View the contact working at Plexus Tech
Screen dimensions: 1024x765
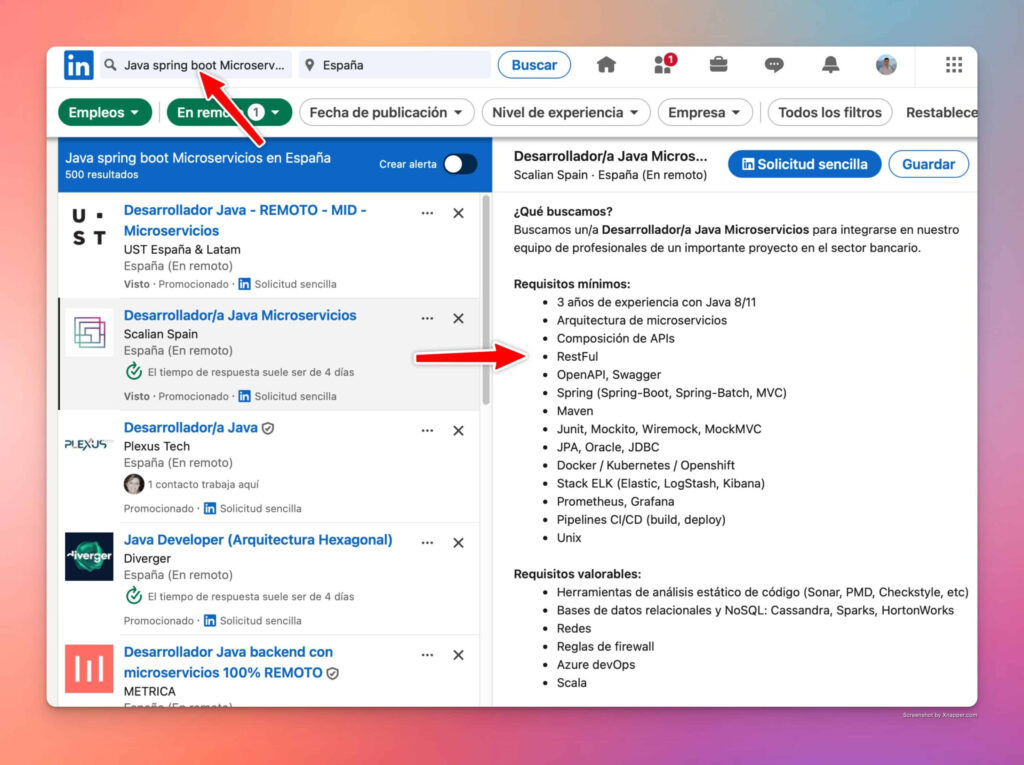pos(191,484)
